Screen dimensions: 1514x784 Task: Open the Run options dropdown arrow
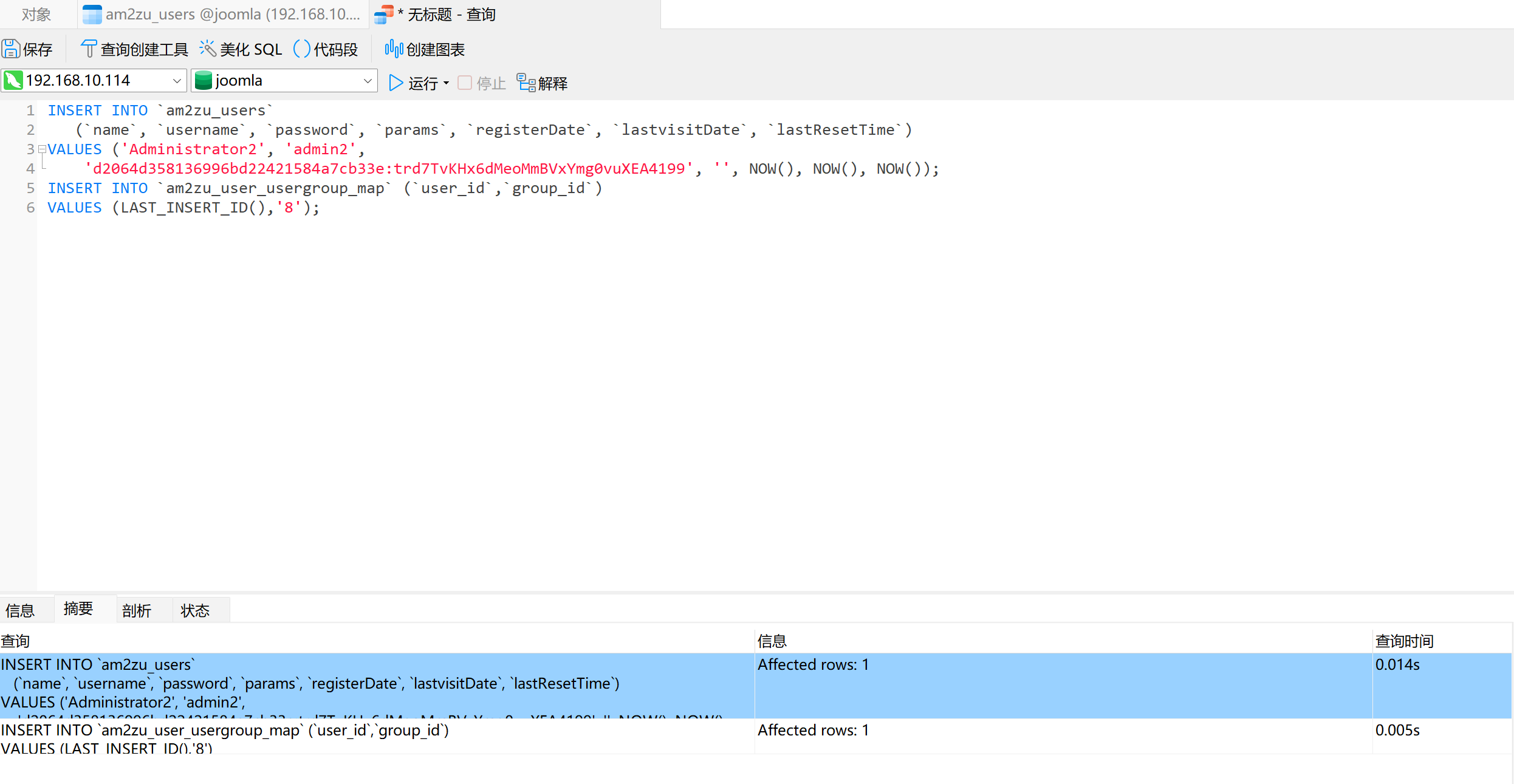coord(447,83)
